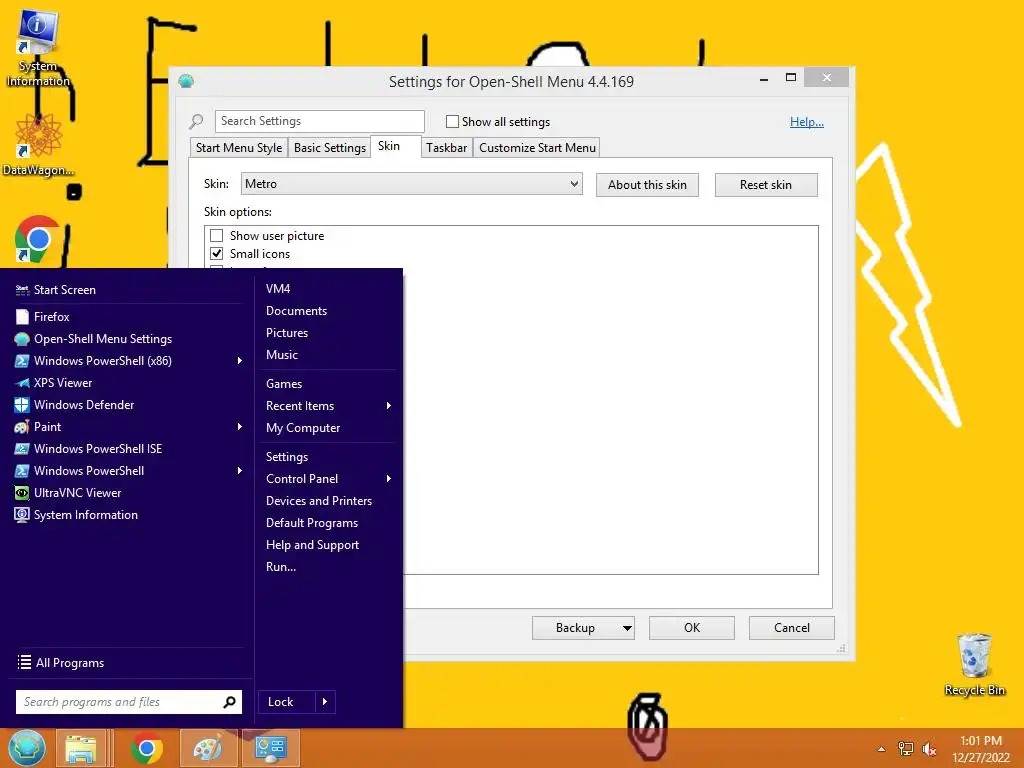Open Help and Support entry
Image resolution: width=1024 pixels, height=768 pixels.
click(312, 545)
